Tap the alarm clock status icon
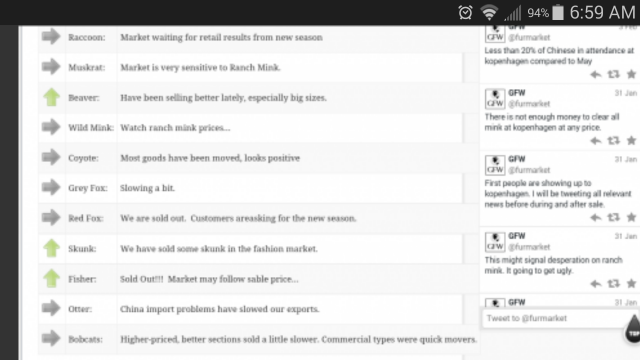The width and height of the screenshot is (640, 360). [x=465, y=13]
